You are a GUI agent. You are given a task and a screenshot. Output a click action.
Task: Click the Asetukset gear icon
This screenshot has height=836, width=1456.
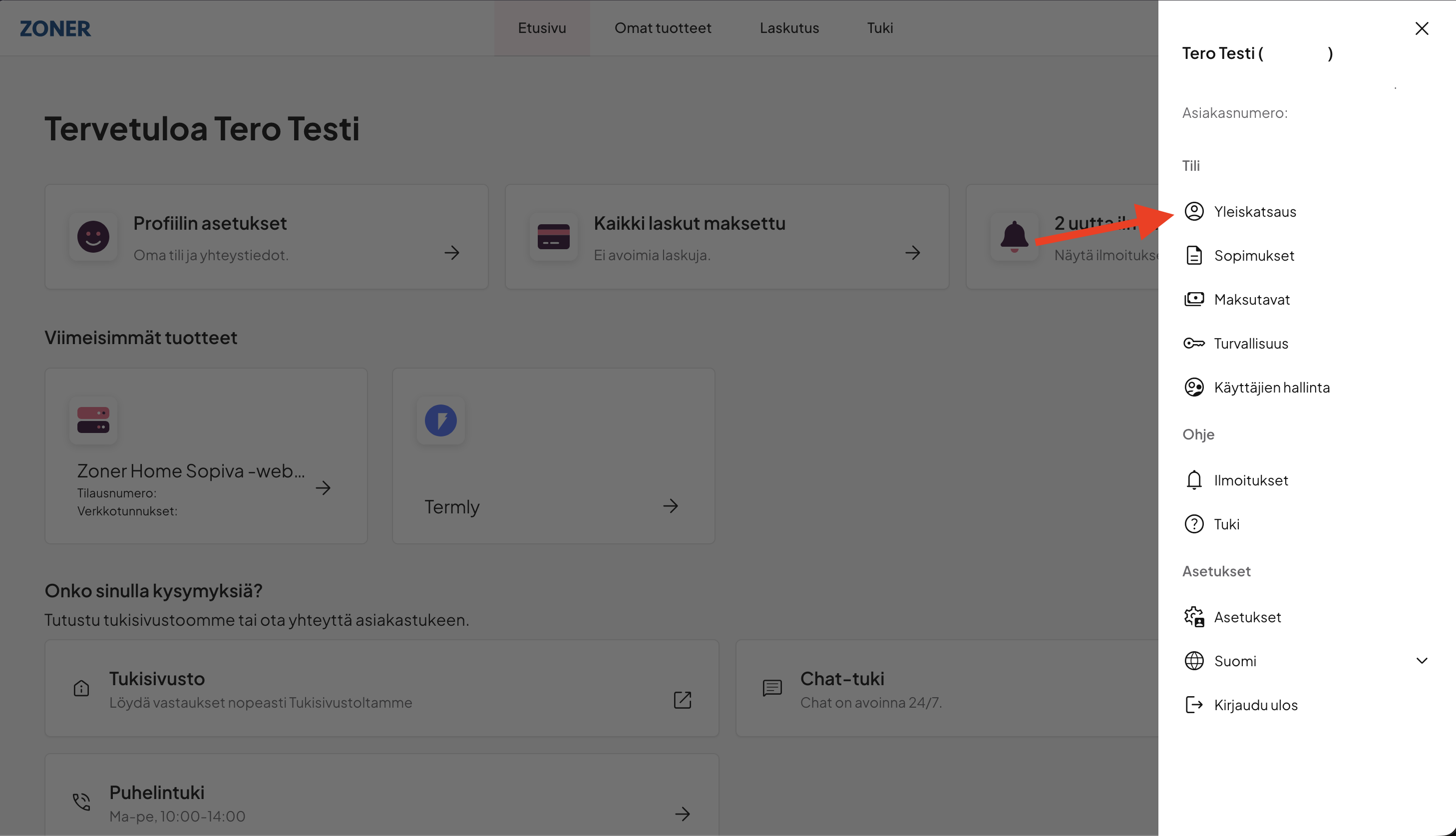click(1194, 617)
